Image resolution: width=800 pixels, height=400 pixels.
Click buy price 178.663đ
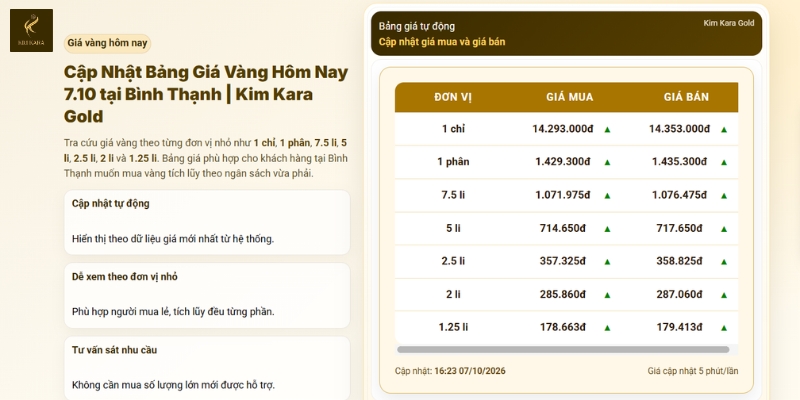pyautogui.click(x=563, y=327)
